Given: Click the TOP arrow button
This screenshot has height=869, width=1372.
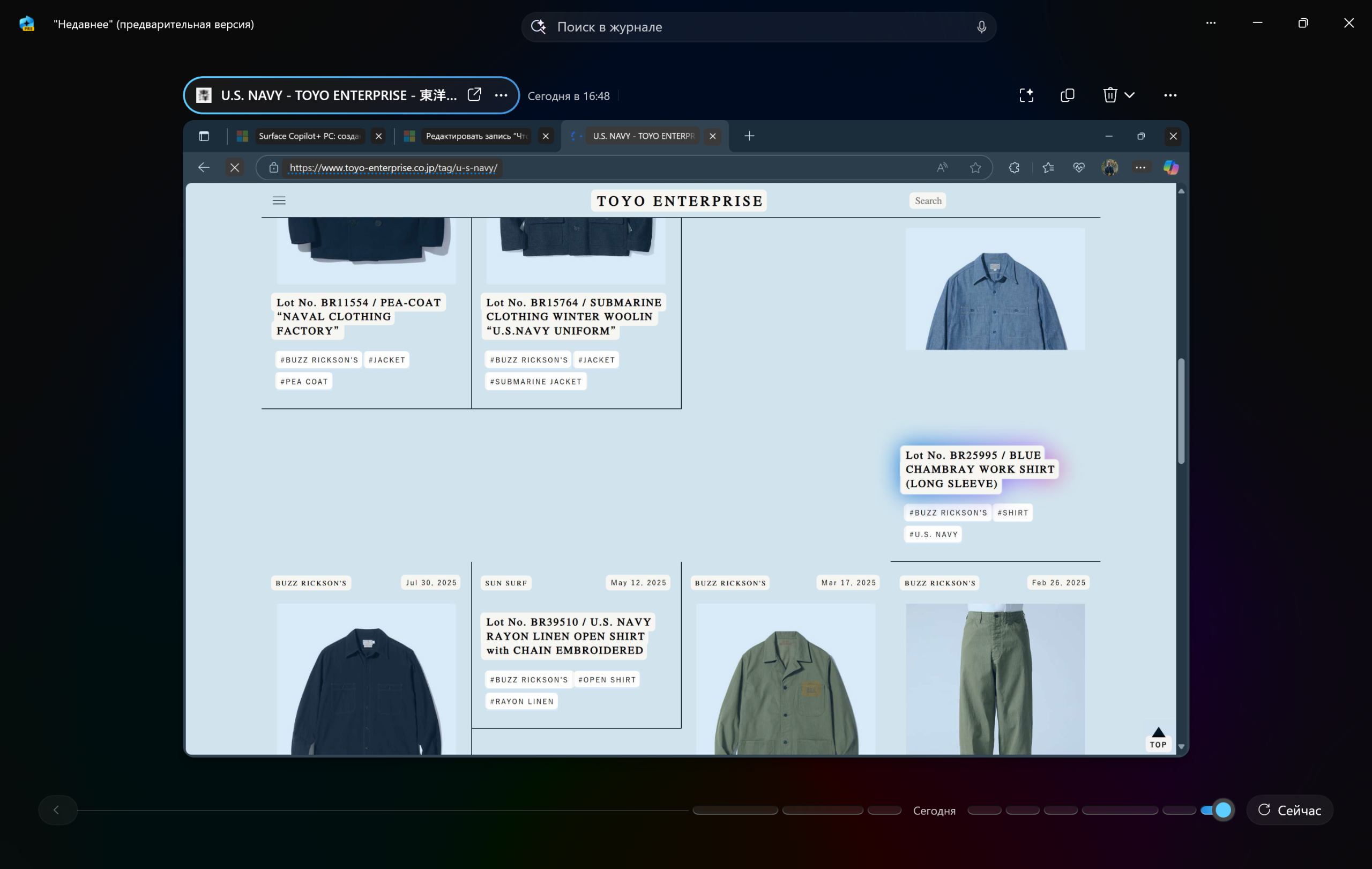Looking at the screenshot, I should pyautogui.click(x=1158, y=738).
